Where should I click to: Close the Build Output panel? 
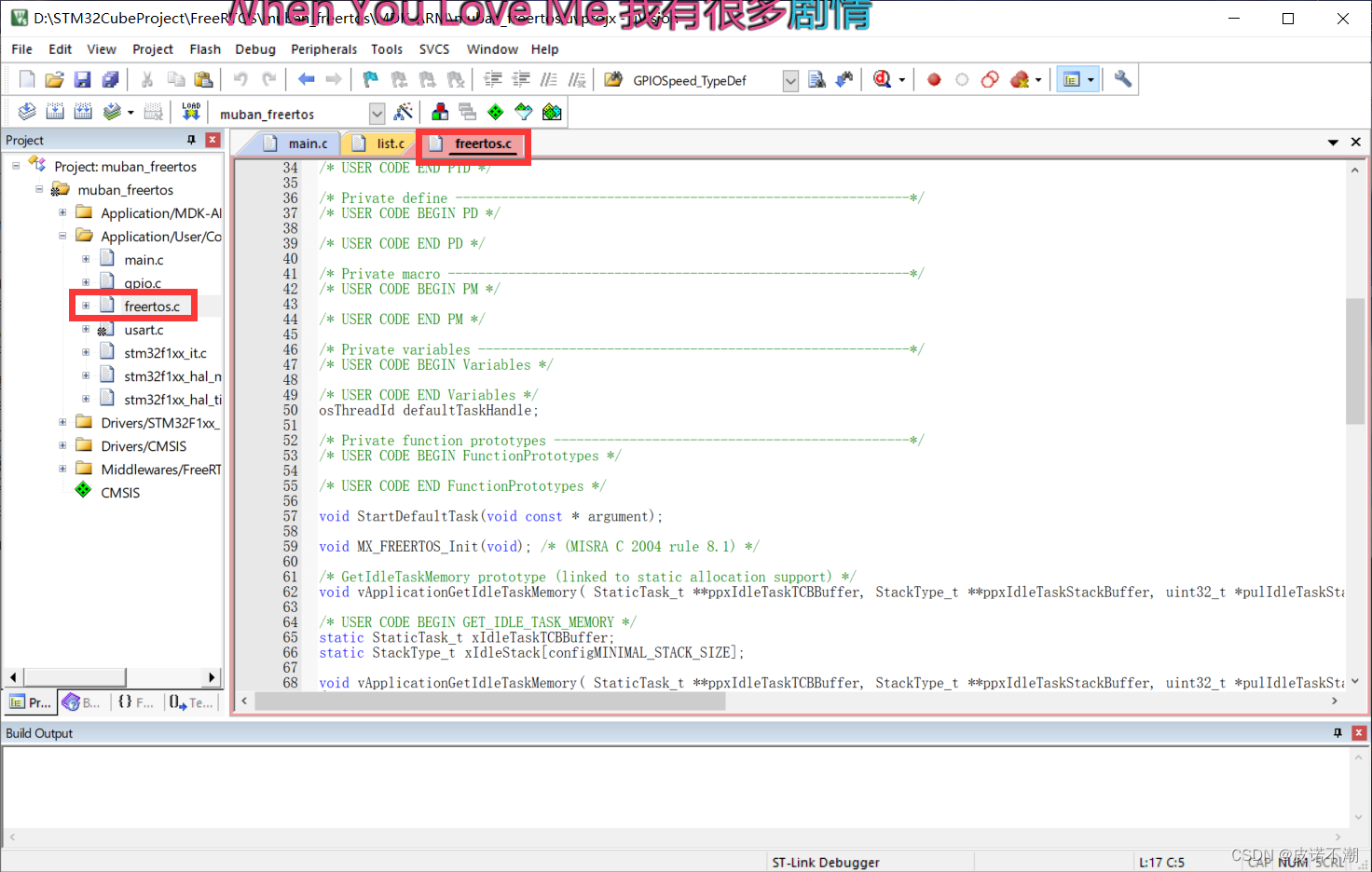tap(1359, 733)
